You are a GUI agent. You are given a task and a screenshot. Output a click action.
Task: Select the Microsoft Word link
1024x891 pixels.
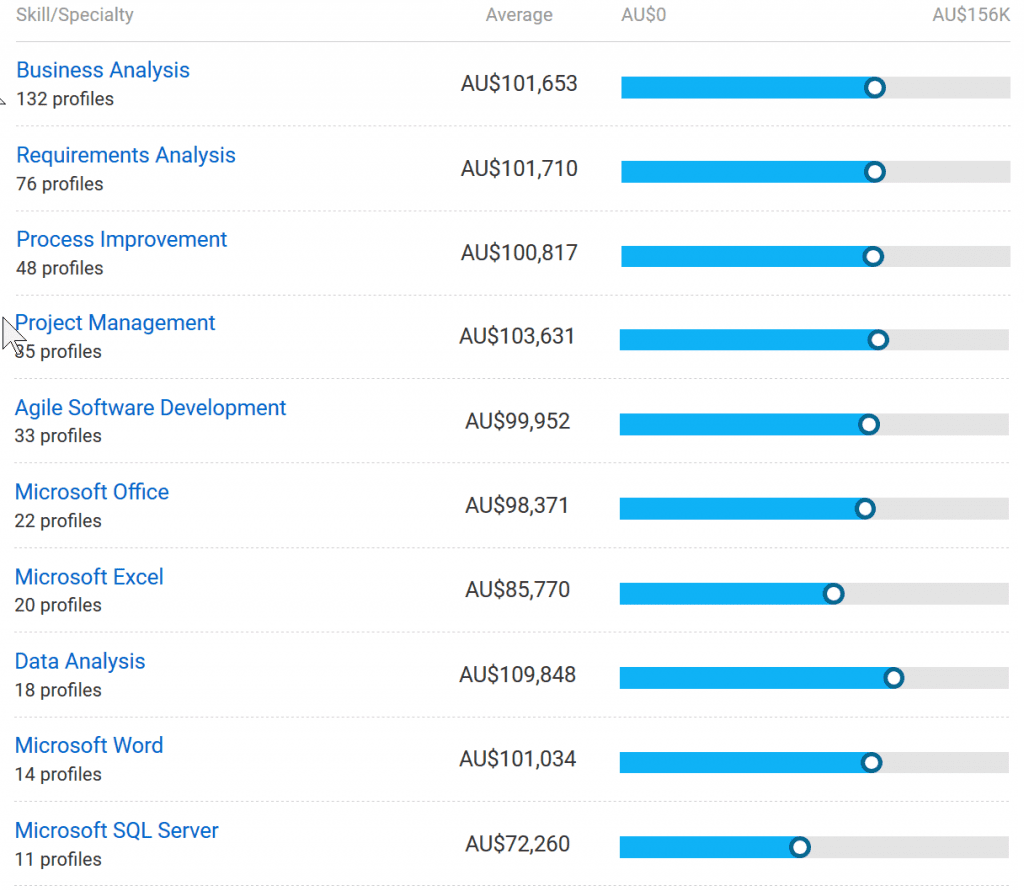[89, 745]
